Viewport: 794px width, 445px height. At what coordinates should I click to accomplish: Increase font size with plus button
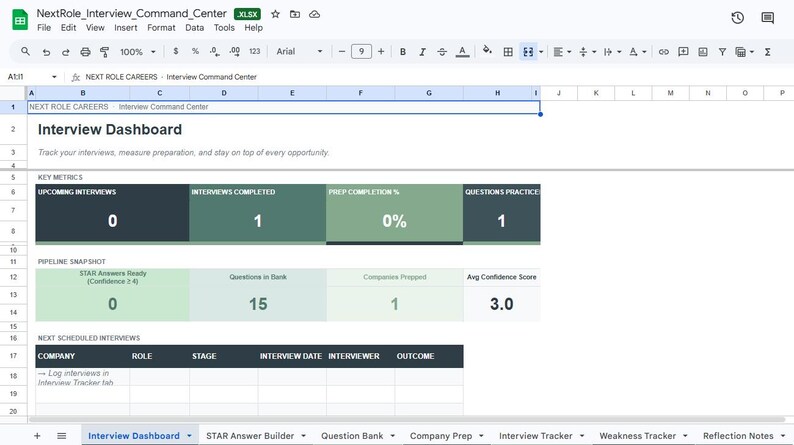point(381,51)
